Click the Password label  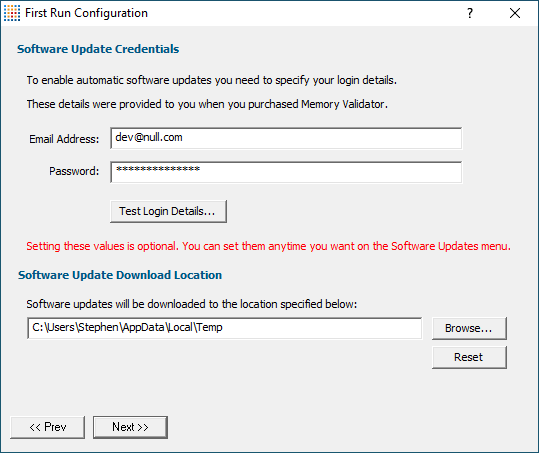74,171
